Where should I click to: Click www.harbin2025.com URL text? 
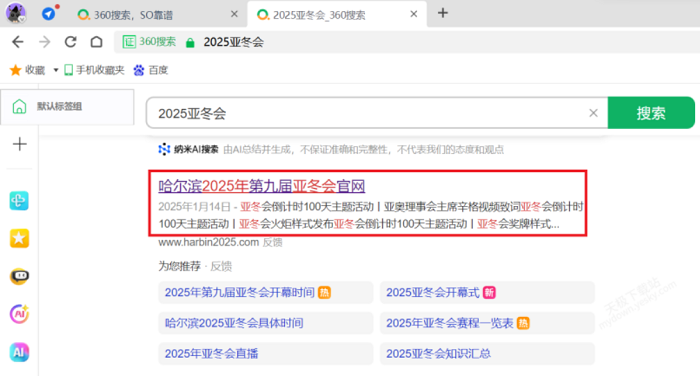(x=208, y=242)
